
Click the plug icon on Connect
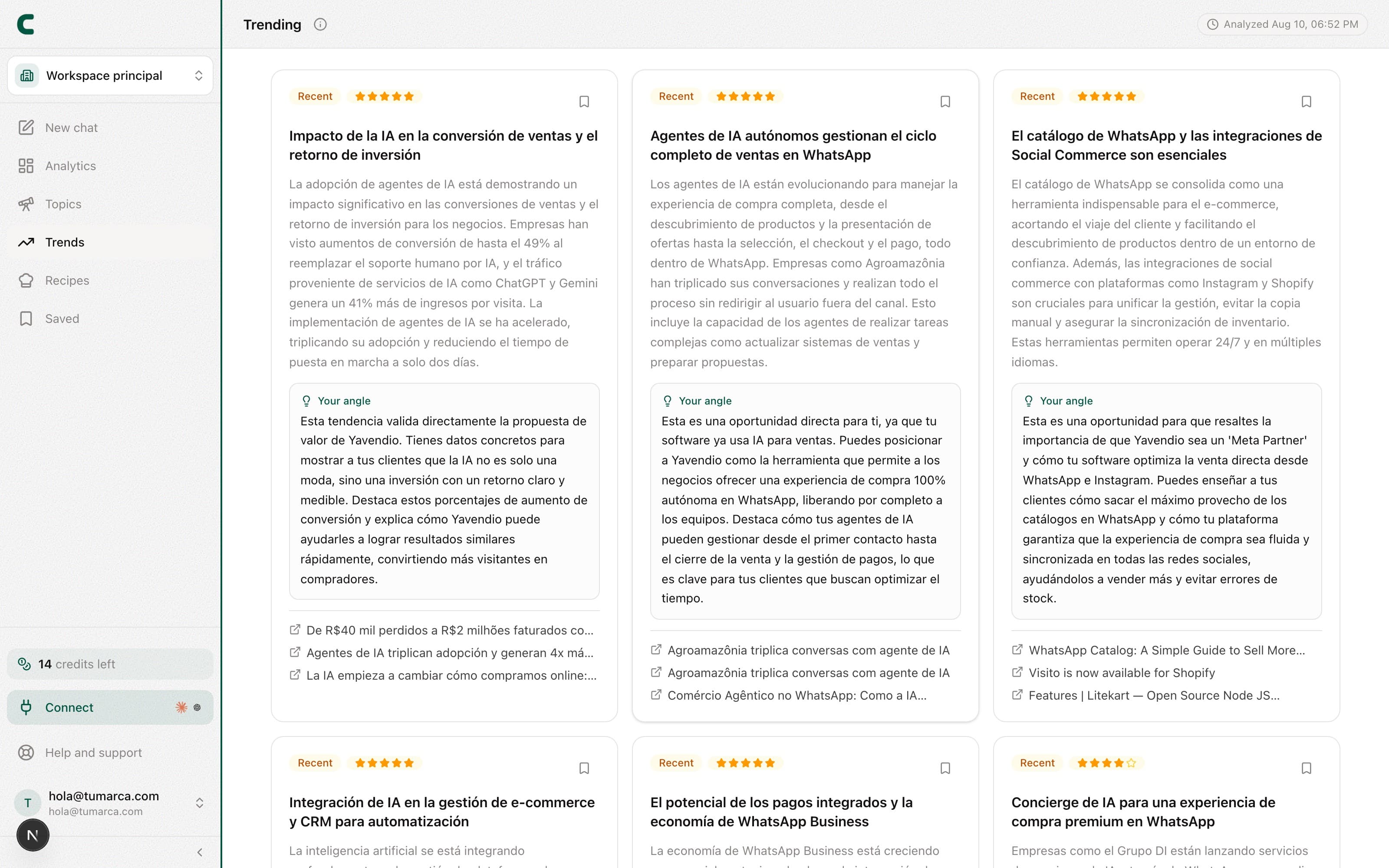[26, 707]
